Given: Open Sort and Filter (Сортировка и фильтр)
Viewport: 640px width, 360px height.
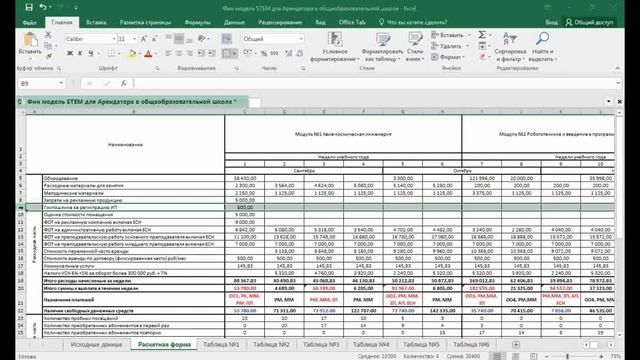Looking at the screenshot, I should pyautogui.click(x=510, y=47).
